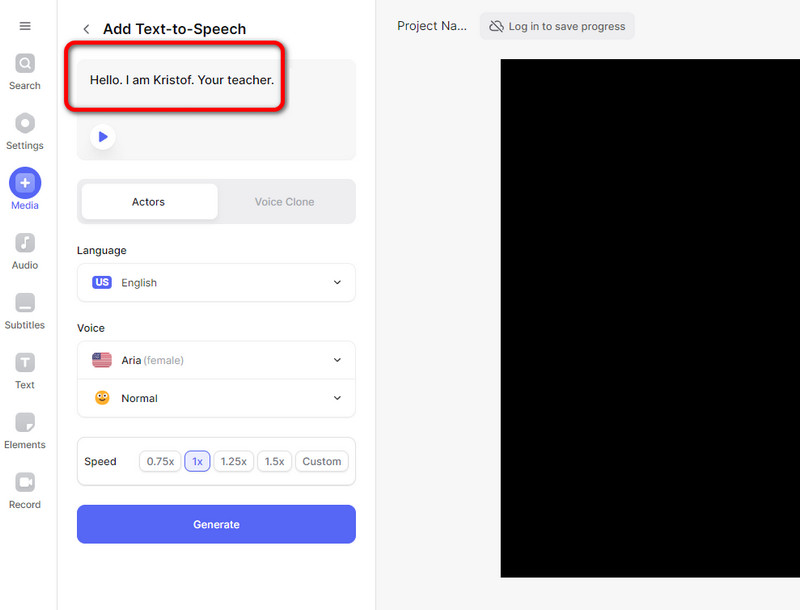Play the text-to-speech preview
The height and width of the screenshot is (610, 800).
(102, 136)
